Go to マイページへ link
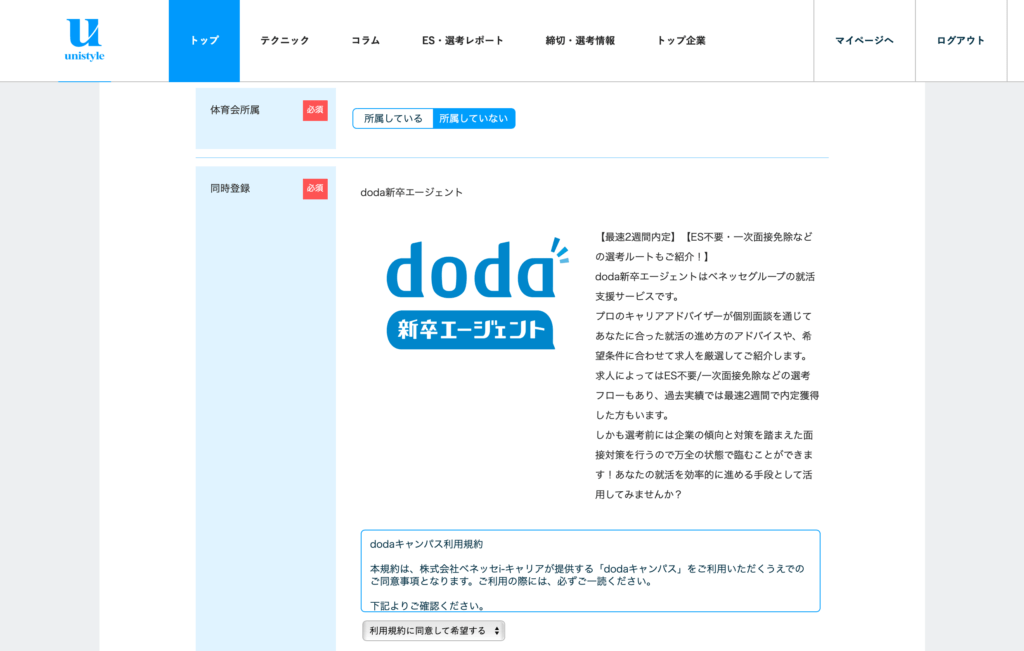 [864, 40]
